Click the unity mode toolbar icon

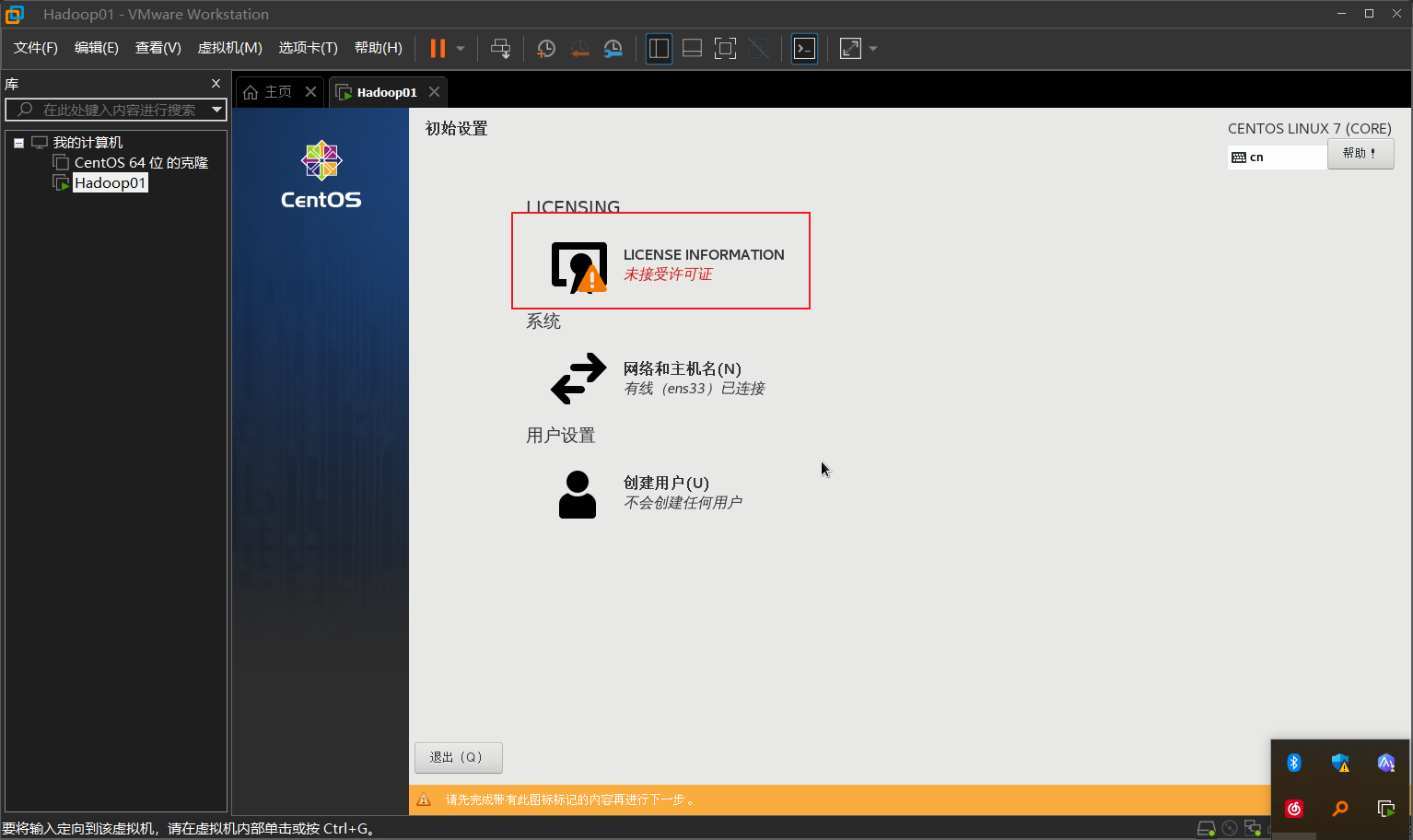point(758,49)
